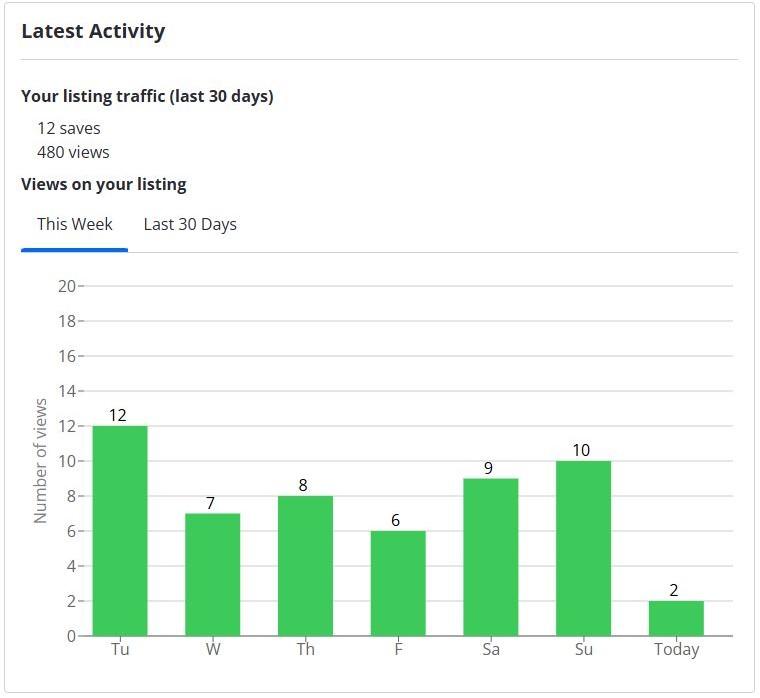Select the Thursday bar with 8 views
Viewport: 760px width, 698px height.
pyautogui.click(x=305, y=565)
